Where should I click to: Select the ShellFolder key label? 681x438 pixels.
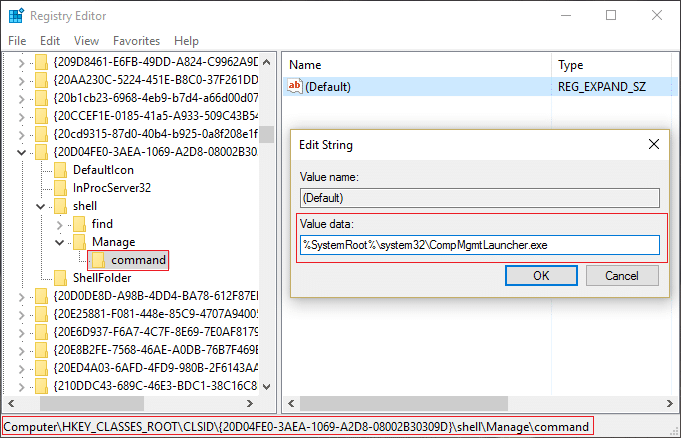coord(102,278)
